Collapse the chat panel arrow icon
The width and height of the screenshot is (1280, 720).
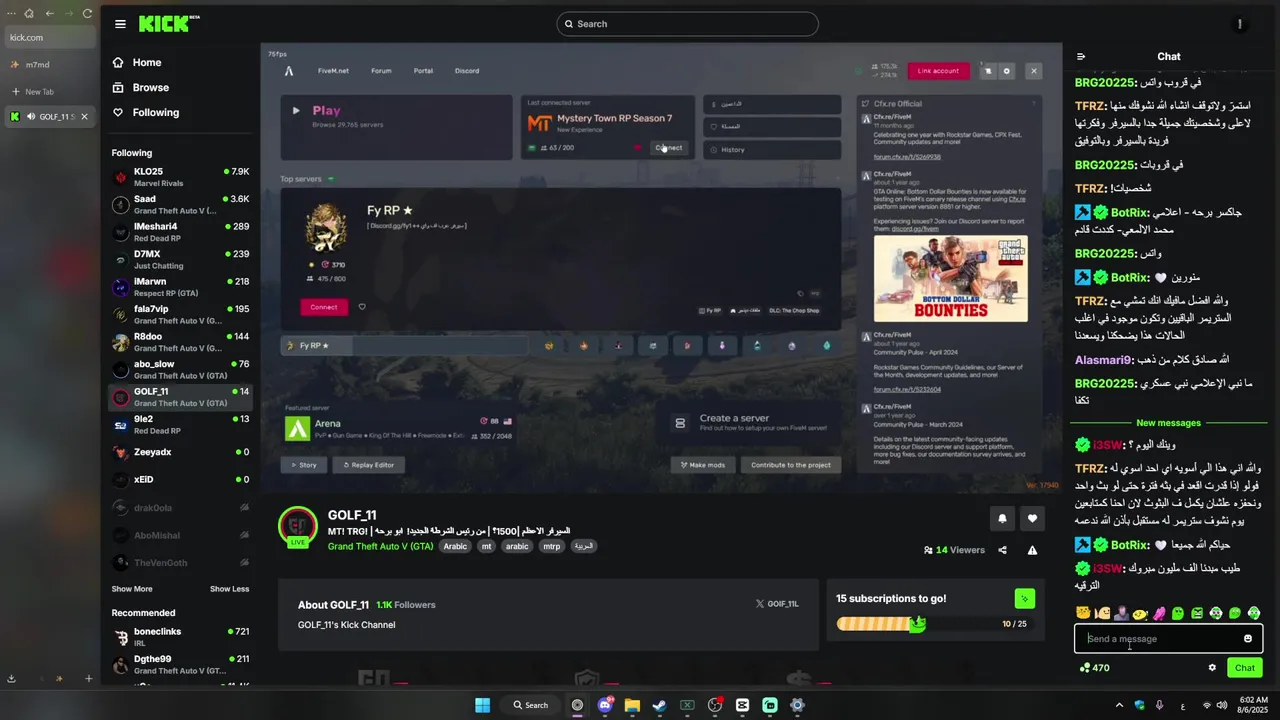(x=1081, y=57)
